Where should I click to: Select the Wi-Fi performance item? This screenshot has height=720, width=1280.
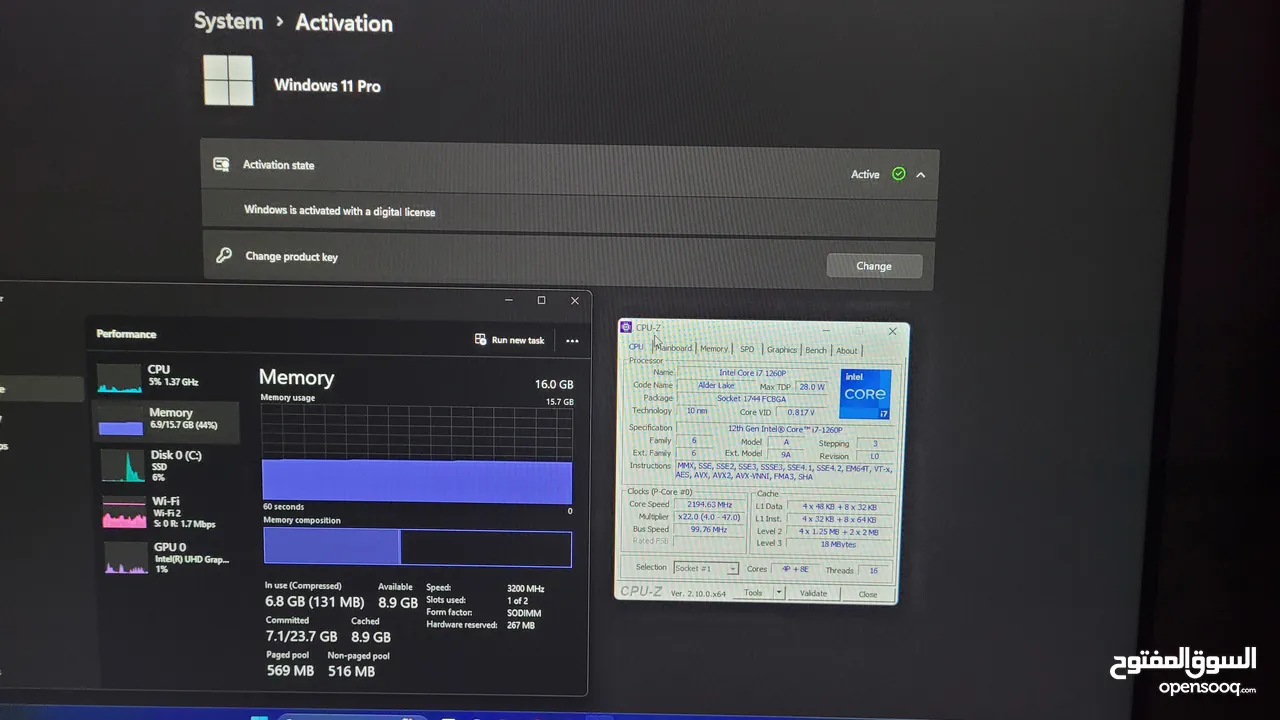[165, 511]
